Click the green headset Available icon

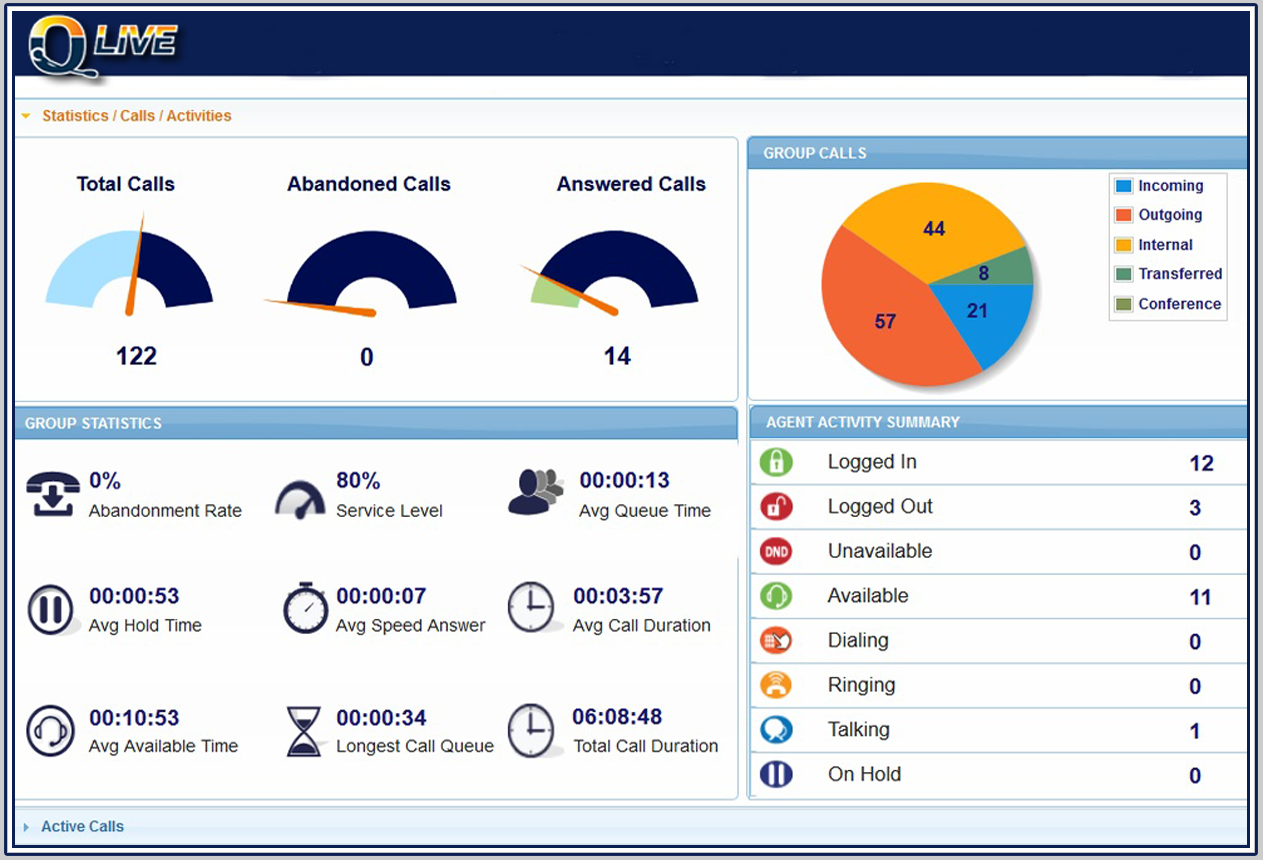[776, 596]
